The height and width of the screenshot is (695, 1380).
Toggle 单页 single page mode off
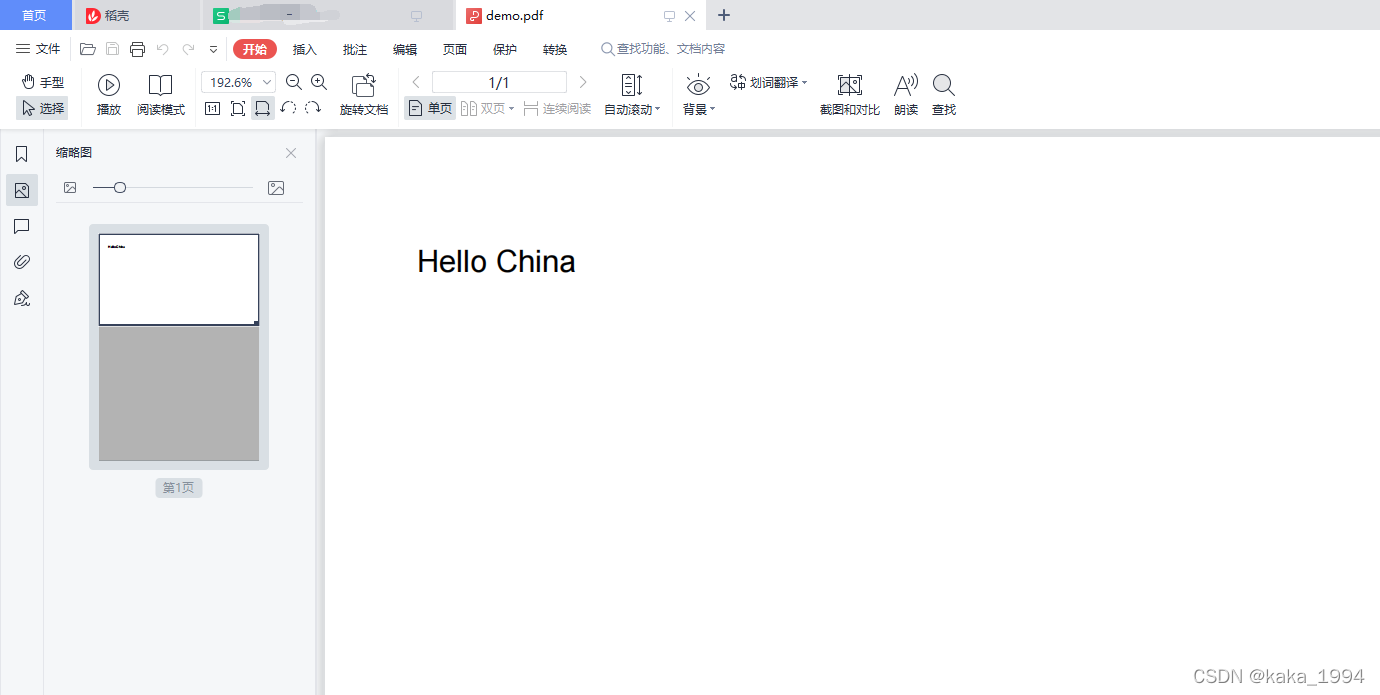(429, 108)
